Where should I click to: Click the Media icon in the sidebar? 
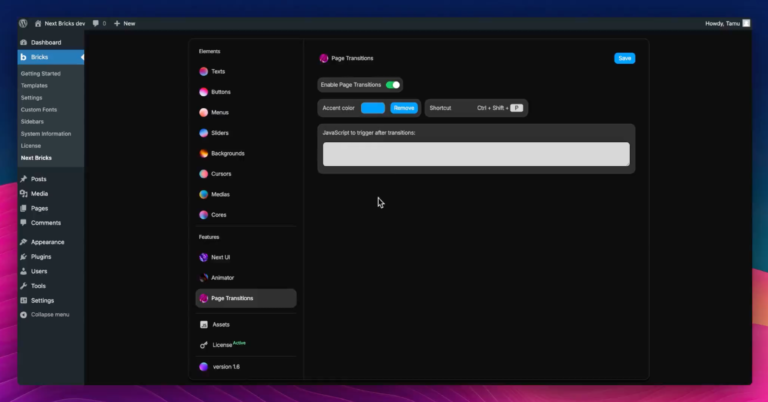24,193
